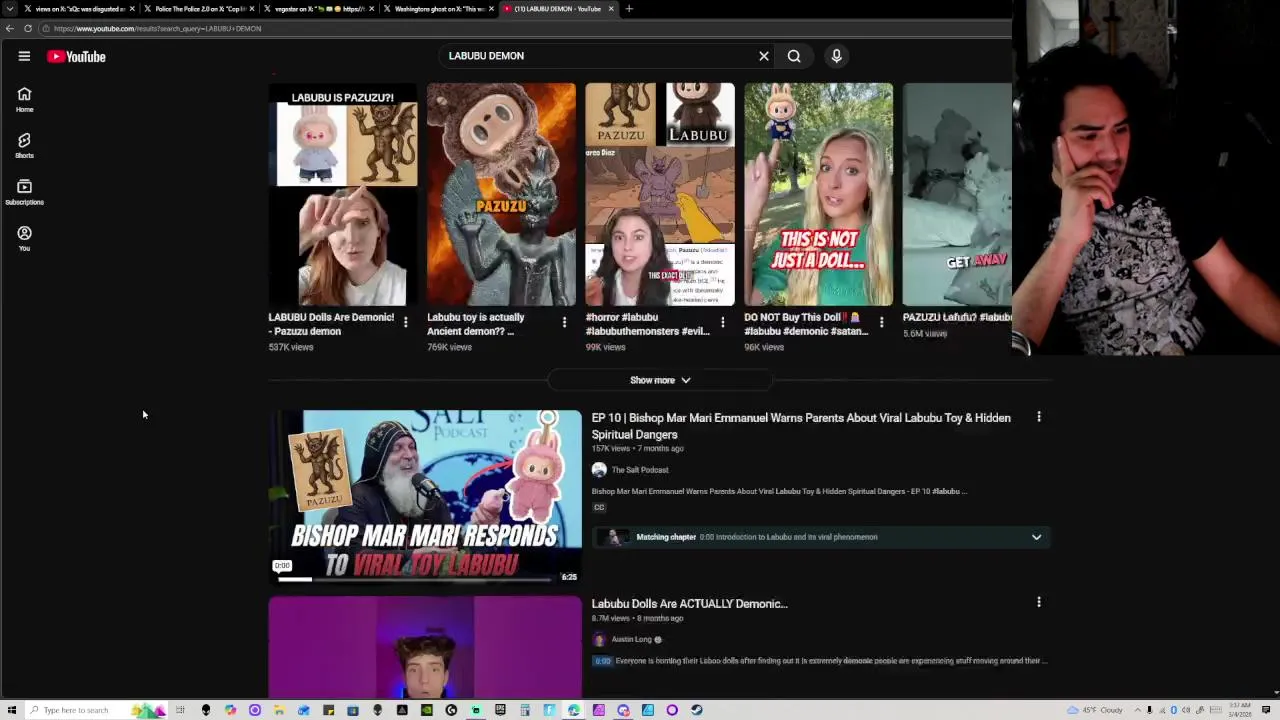The width and height of the screenshot is (1280, 720).
Task: Reload the page with browser refresh button
Action: tap(28, 28)
